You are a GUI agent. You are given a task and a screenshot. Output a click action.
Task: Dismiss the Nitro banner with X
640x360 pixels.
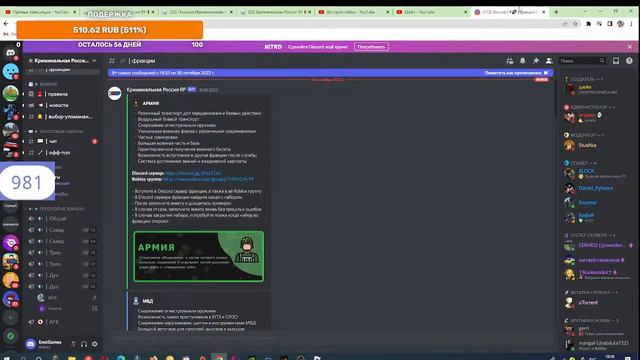(629, 47)
